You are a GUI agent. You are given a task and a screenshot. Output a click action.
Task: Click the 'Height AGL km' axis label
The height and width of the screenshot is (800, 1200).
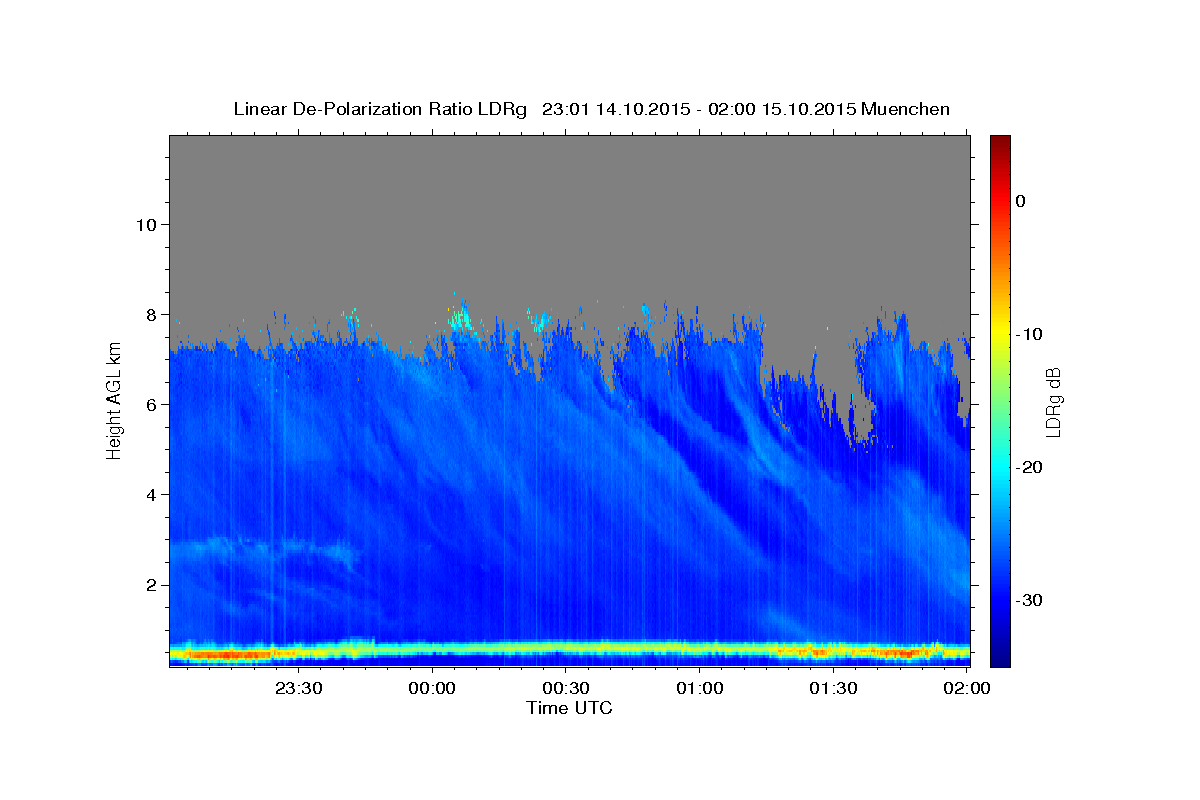coord(115,401)
